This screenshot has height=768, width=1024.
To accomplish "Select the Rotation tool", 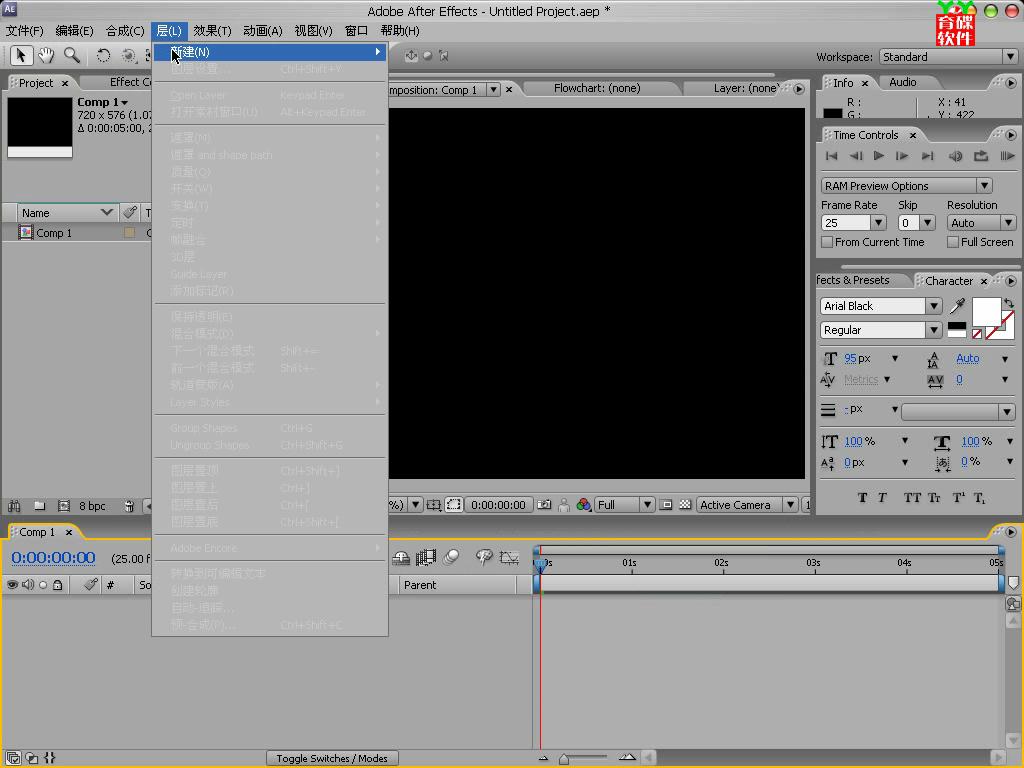I will coord(103,56).
